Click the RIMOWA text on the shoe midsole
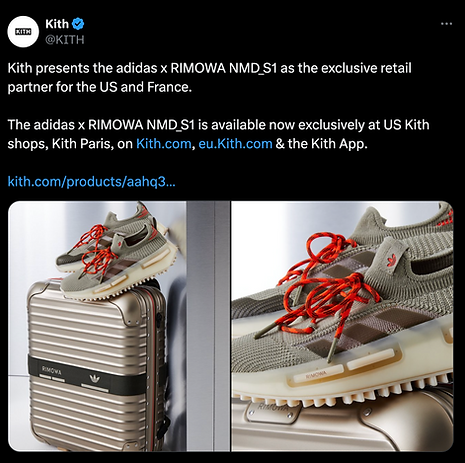Viewport: 465px width, 463px height. (x=315, y=374)
